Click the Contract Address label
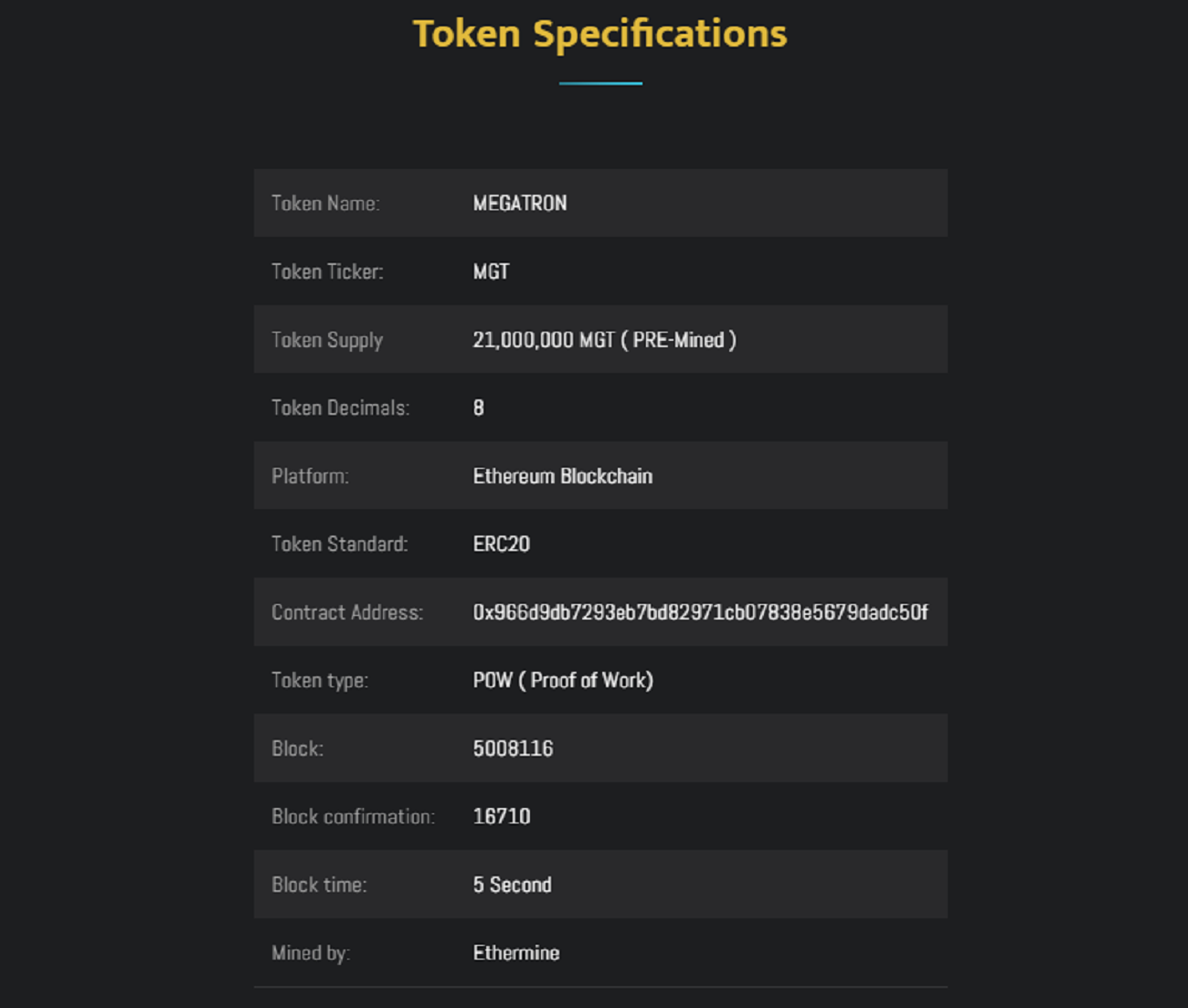Screen dimensions: 1188x1008 click(347, 612)
